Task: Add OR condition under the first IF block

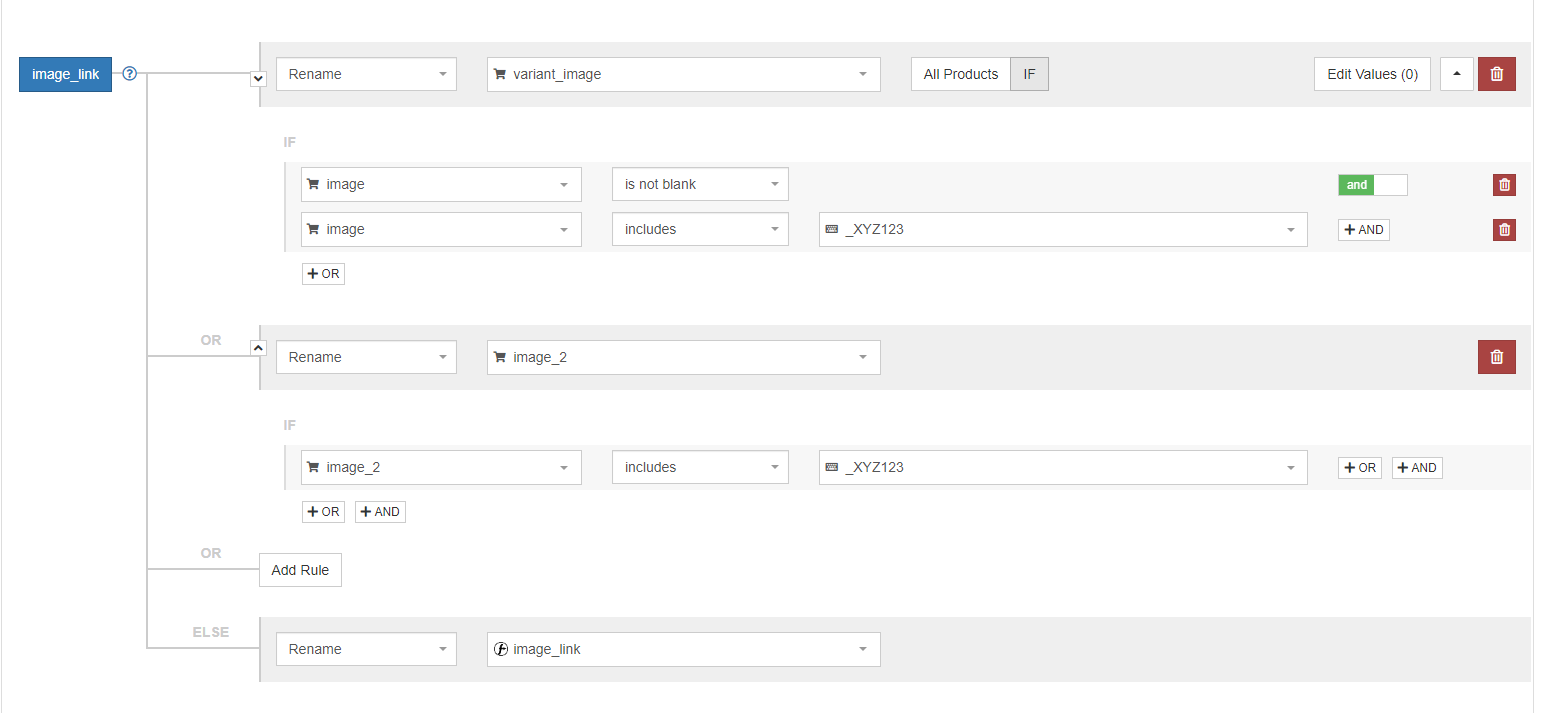Action: click(x=323, y=274)
